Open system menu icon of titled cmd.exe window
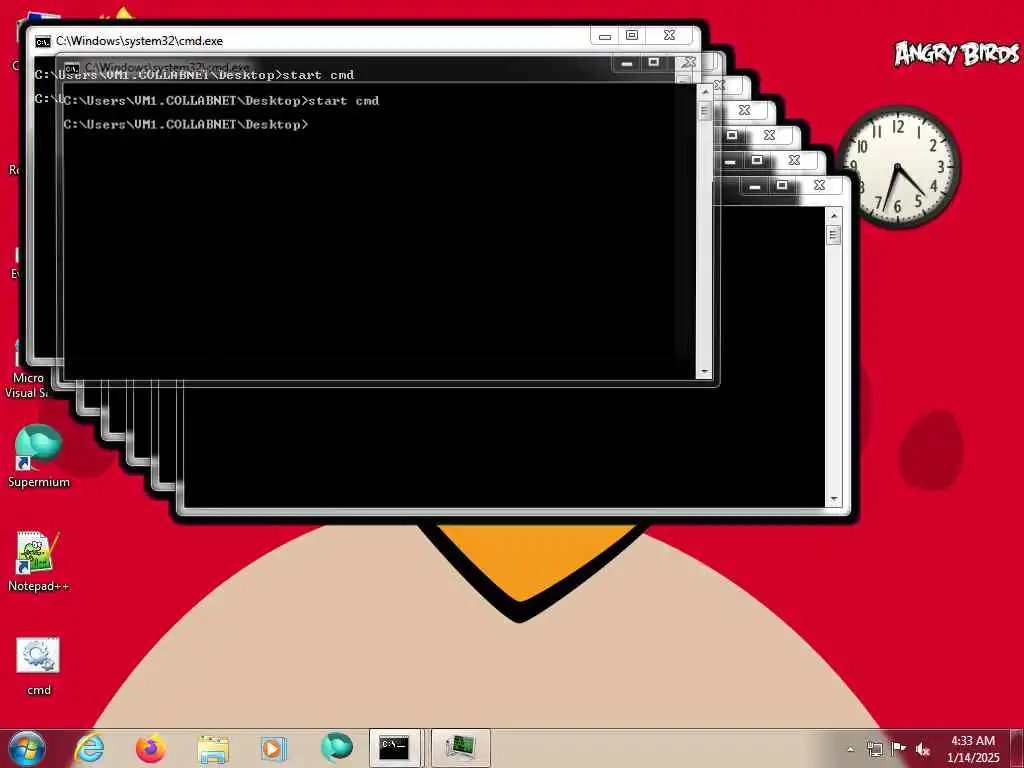This screenshot has width=1024, height=768. point(42,41)
